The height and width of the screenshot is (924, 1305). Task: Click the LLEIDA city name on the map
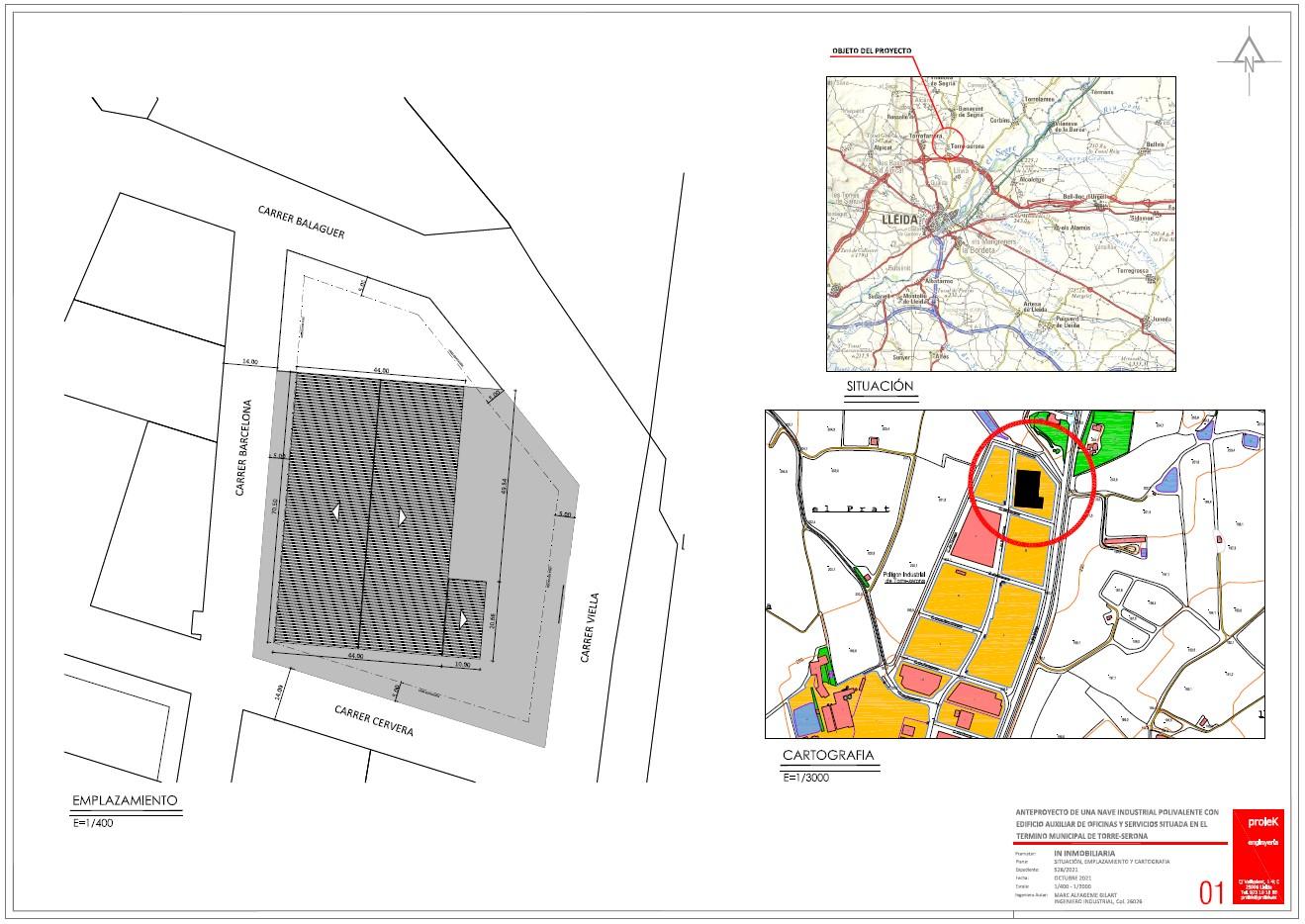(x=899, y=220)
